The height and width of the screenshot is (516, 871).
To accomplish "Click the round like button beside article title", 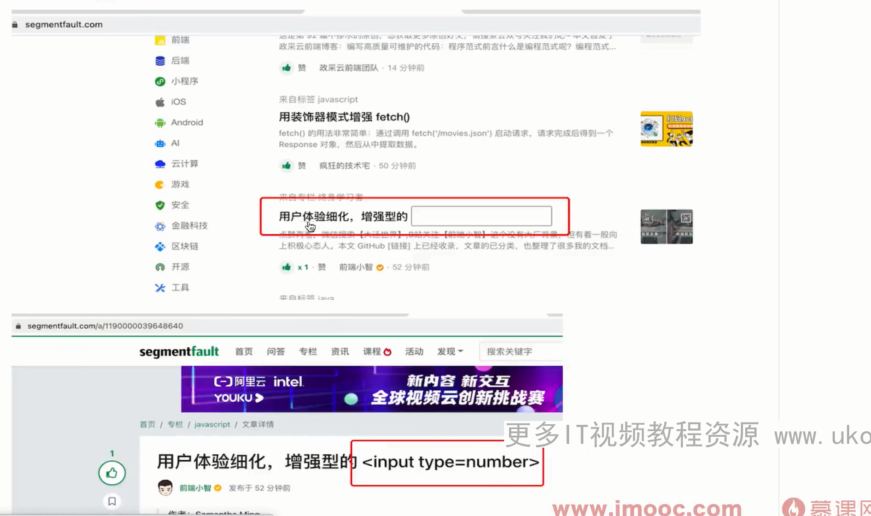I will tap(112, 473).
